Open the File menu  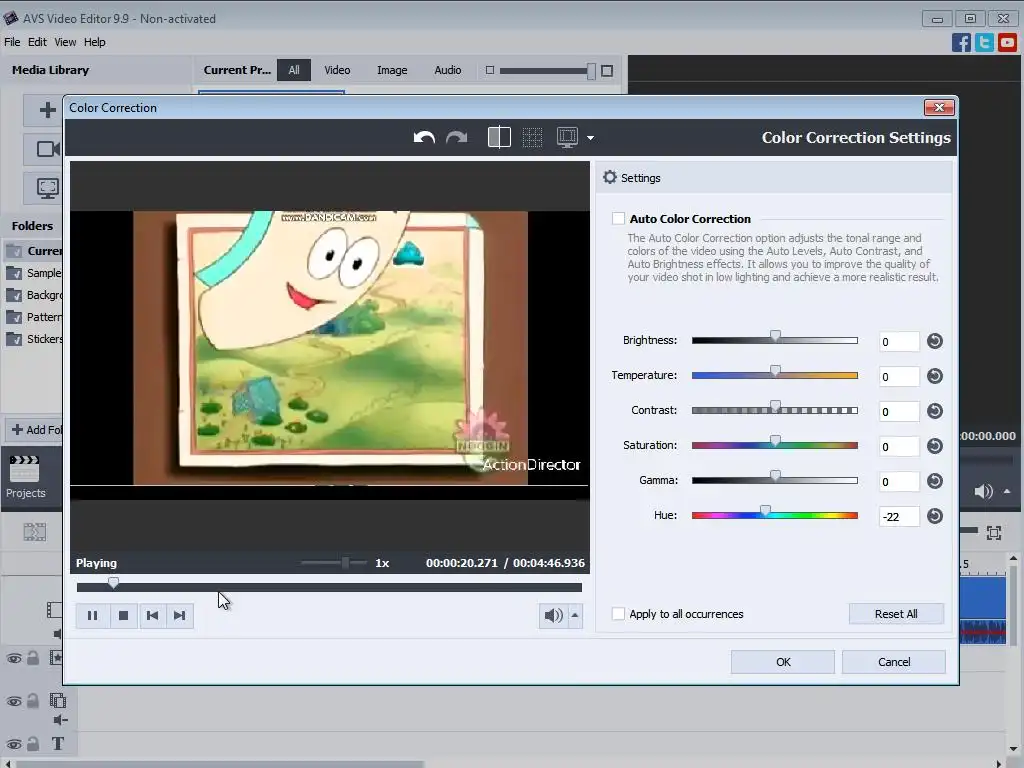pyautogui.click(x=12, y=42)
